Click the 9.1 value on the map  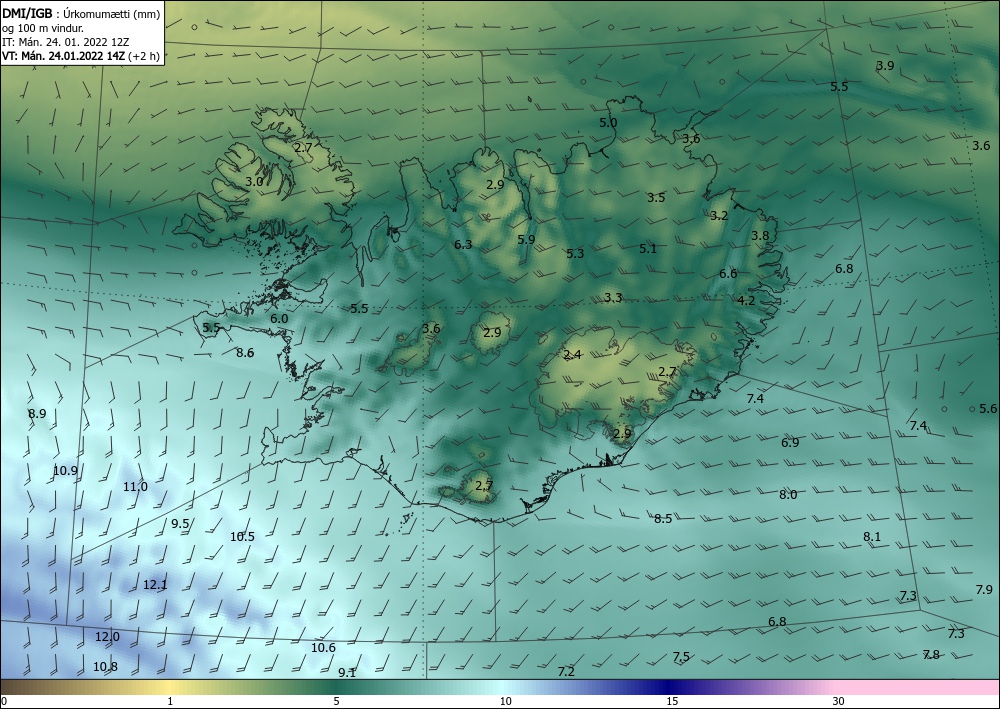pos(347,672)
